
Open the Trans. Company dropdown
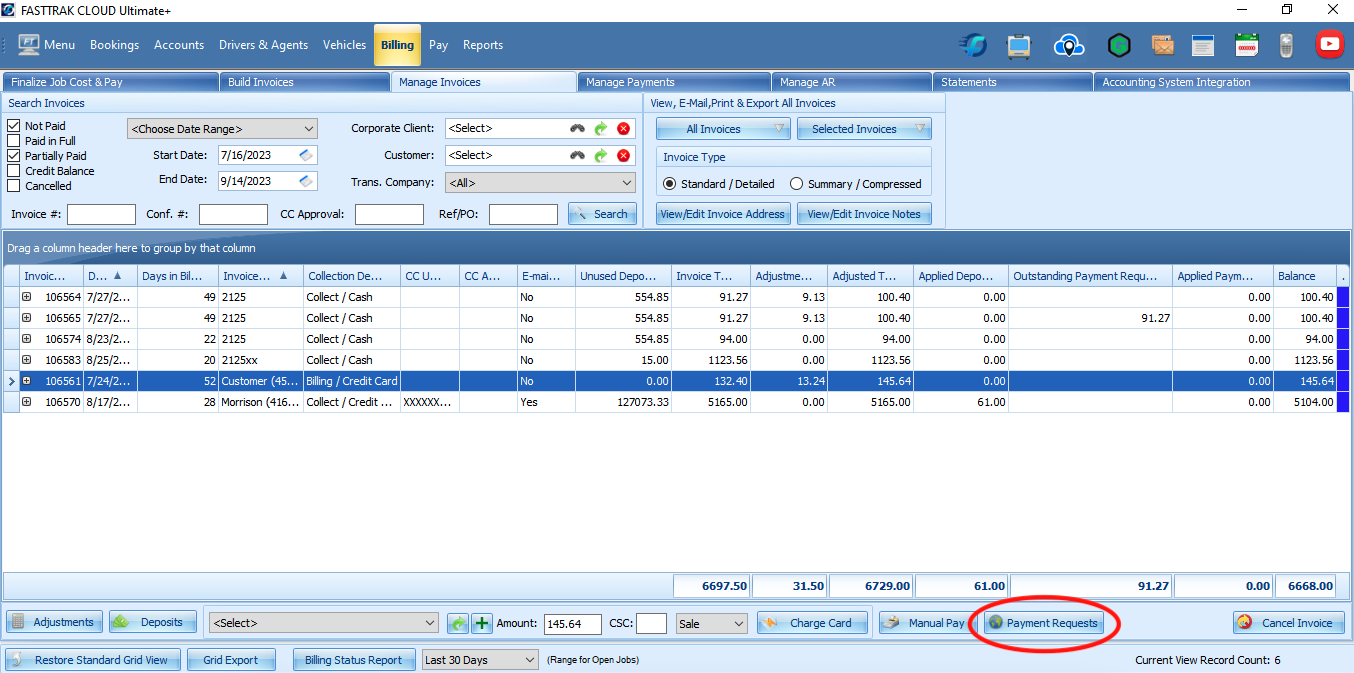[x=540, y=183]
